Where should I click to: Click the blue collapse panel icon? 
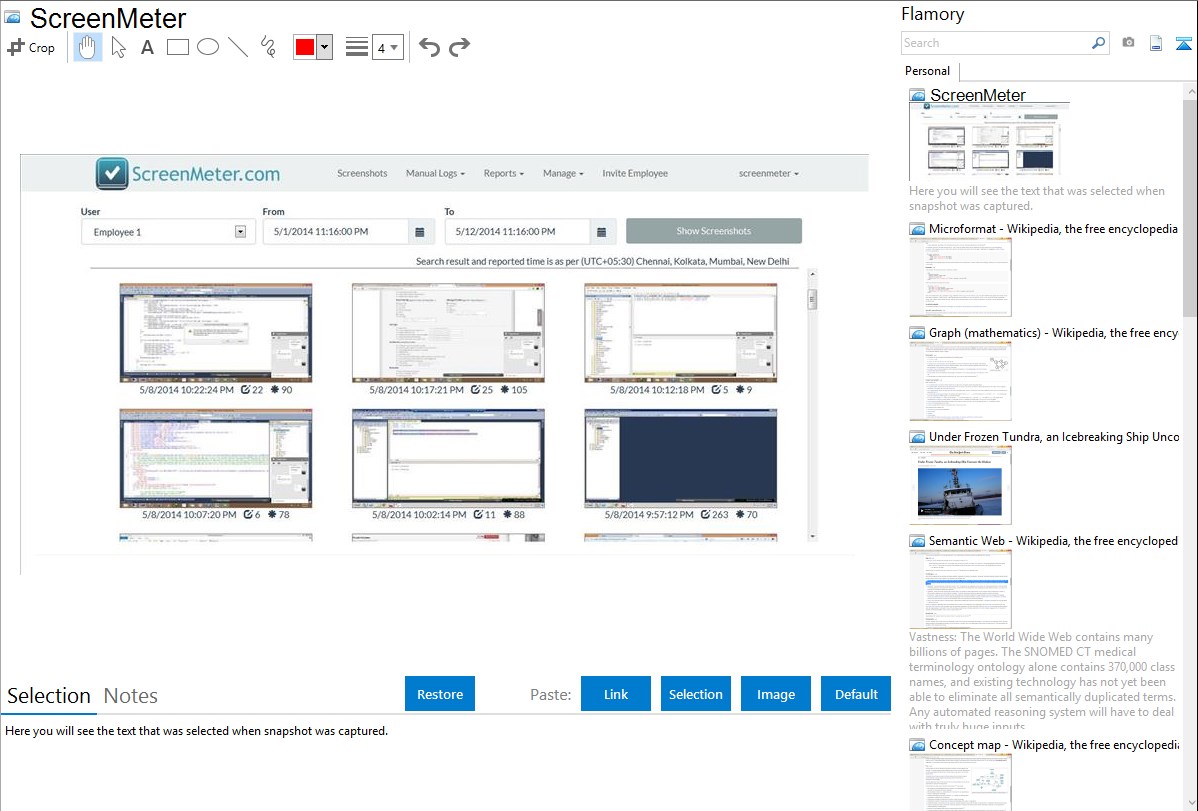(1183, 43)
